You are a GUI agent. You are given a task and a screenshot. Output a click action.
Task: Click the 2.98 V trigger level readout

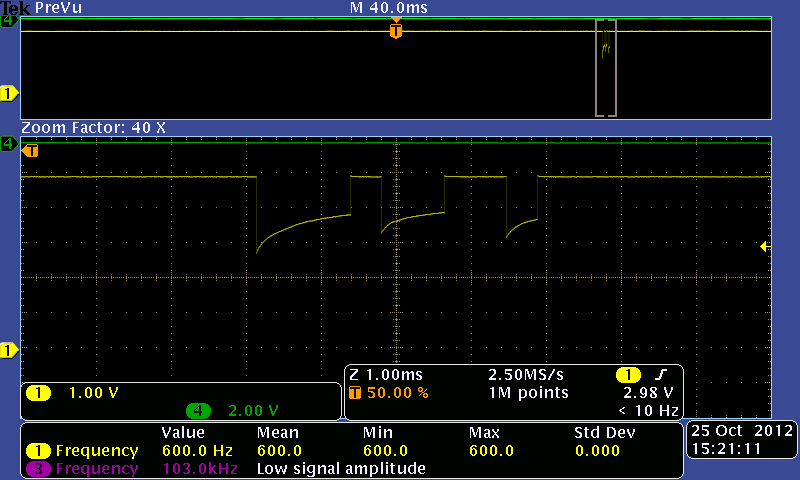click(648, 393)
